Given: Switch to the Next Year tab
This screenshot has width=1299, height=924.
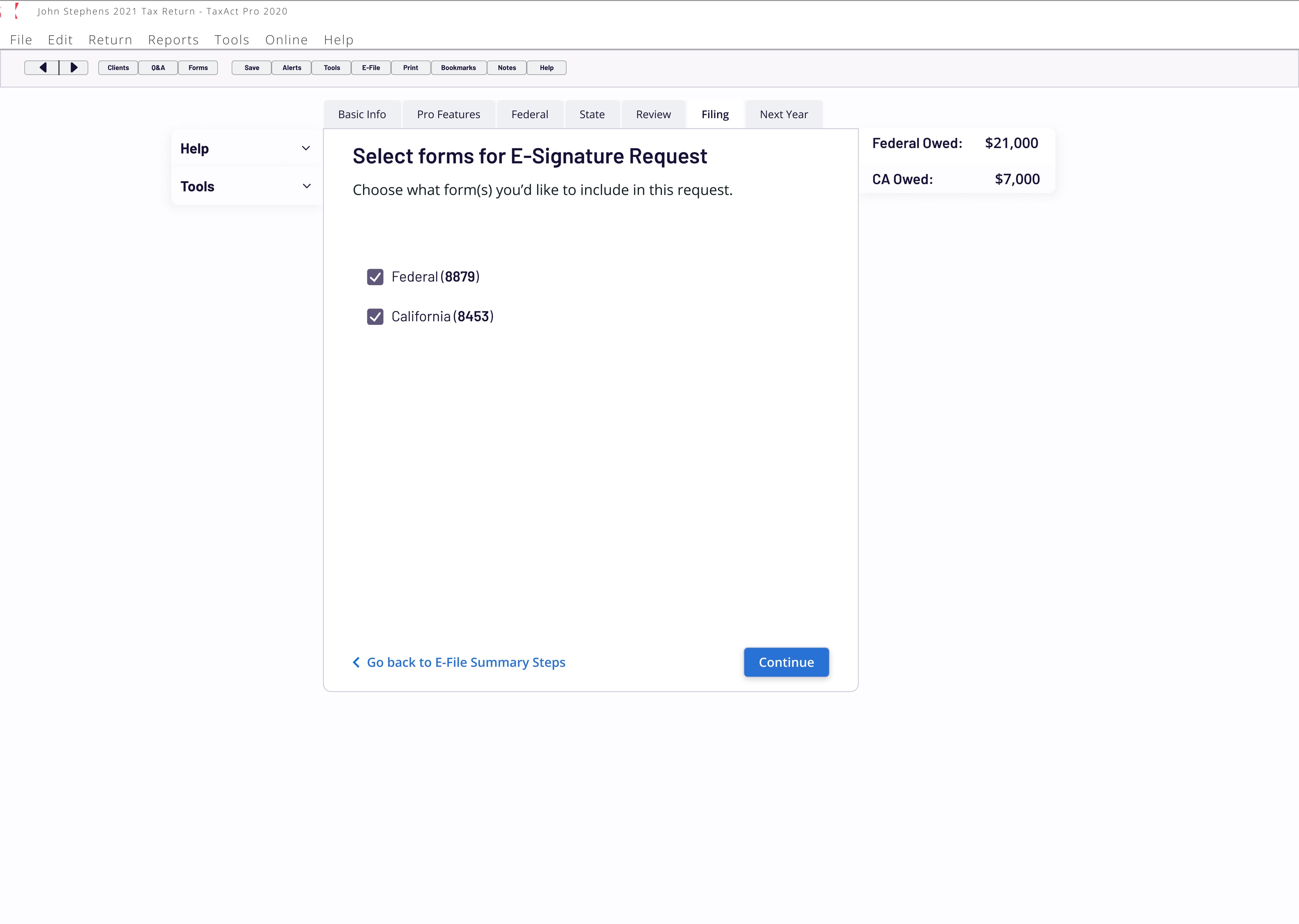Looking at the screenshot, I should pos(784,114).
